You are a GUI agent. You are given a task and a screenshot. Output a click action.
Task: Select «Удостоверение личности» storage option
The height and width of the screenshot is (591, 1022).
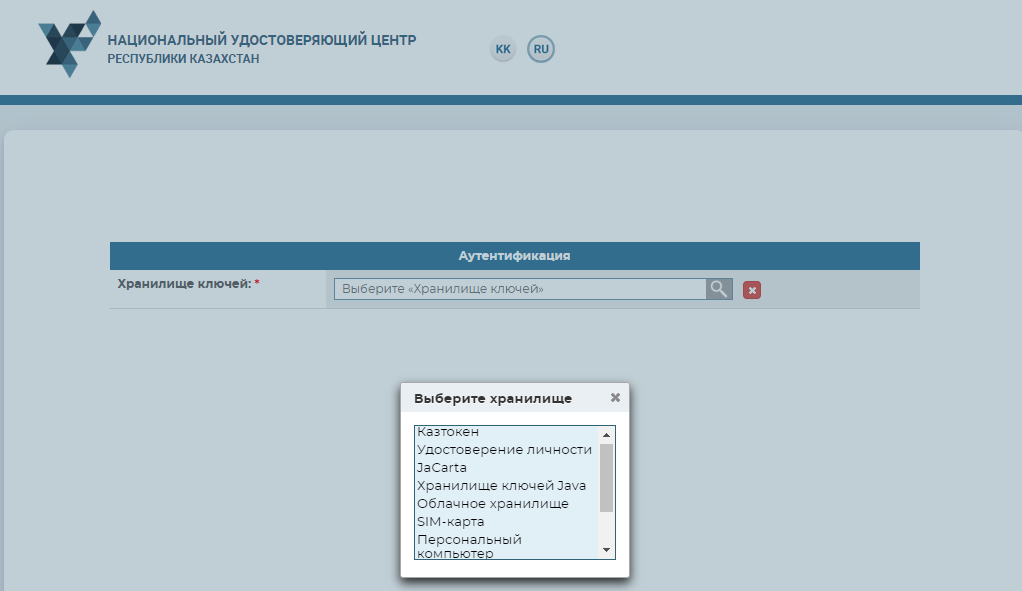coord(504,449)
